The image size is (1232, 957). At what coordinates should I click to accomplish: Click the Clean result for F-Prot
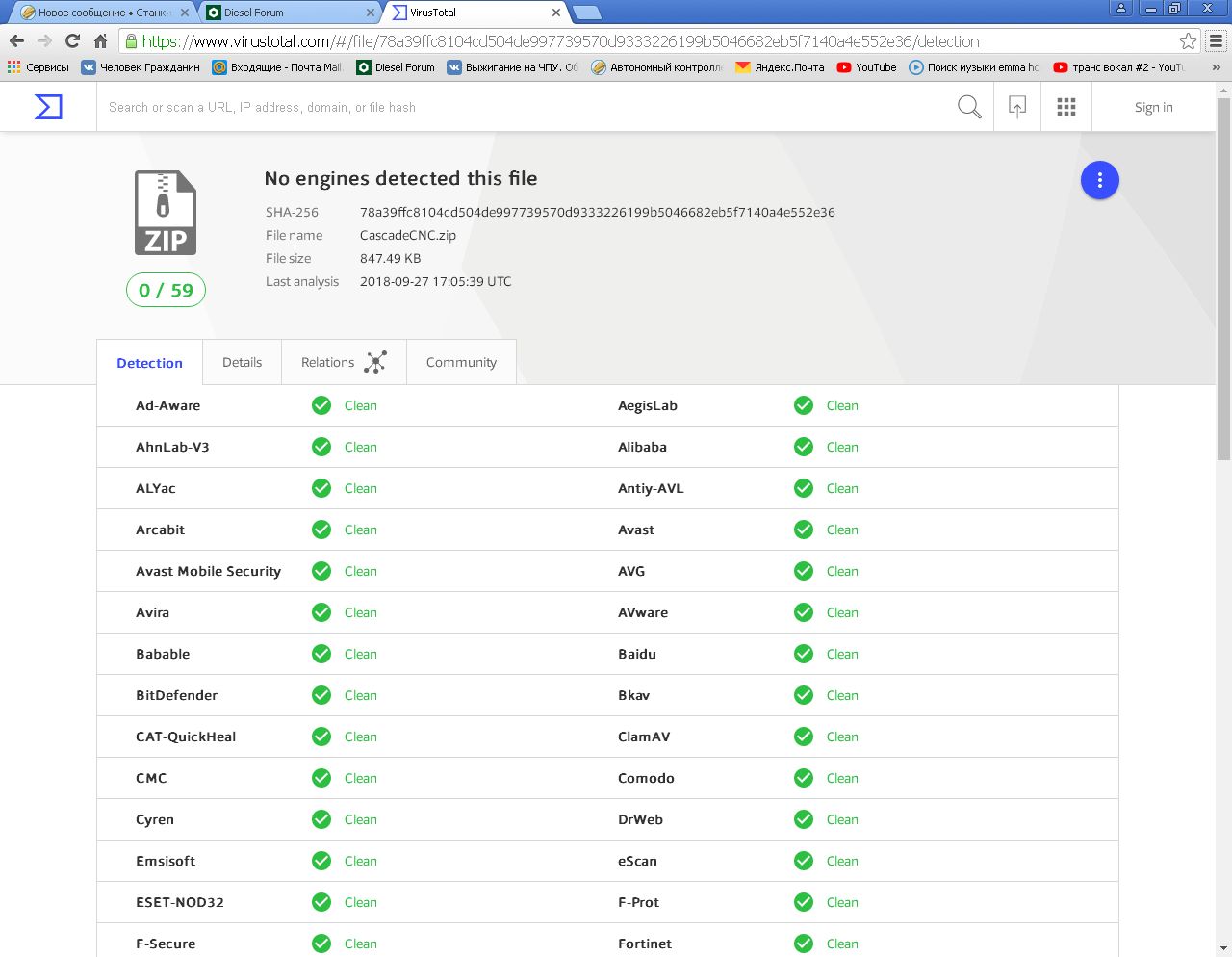pyautogui.click(x=842, y=902)
